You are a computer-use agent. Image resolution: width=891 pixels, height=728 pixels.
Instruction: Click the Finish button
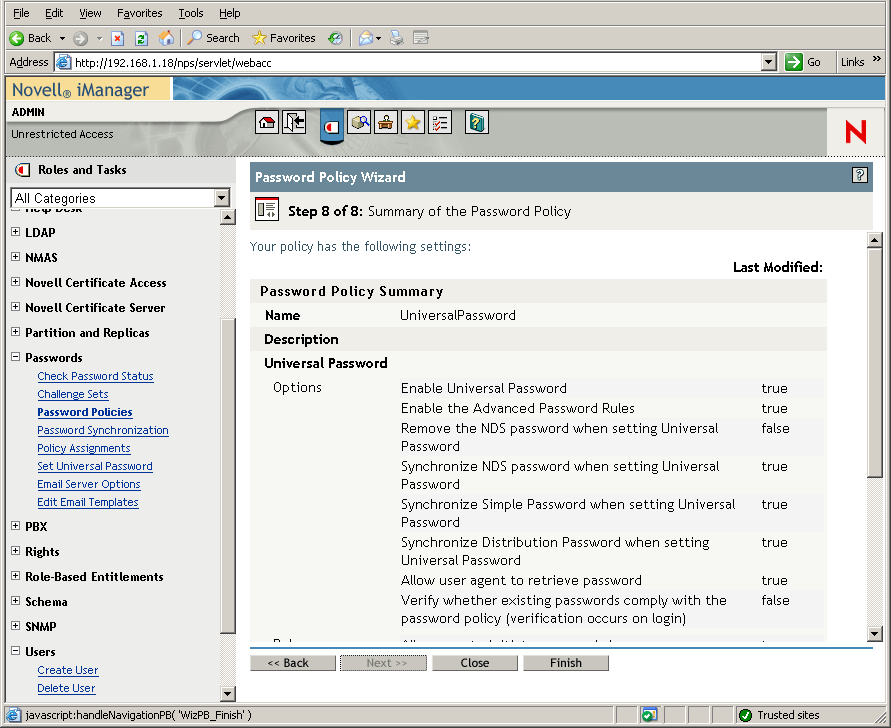coord(565,662)
